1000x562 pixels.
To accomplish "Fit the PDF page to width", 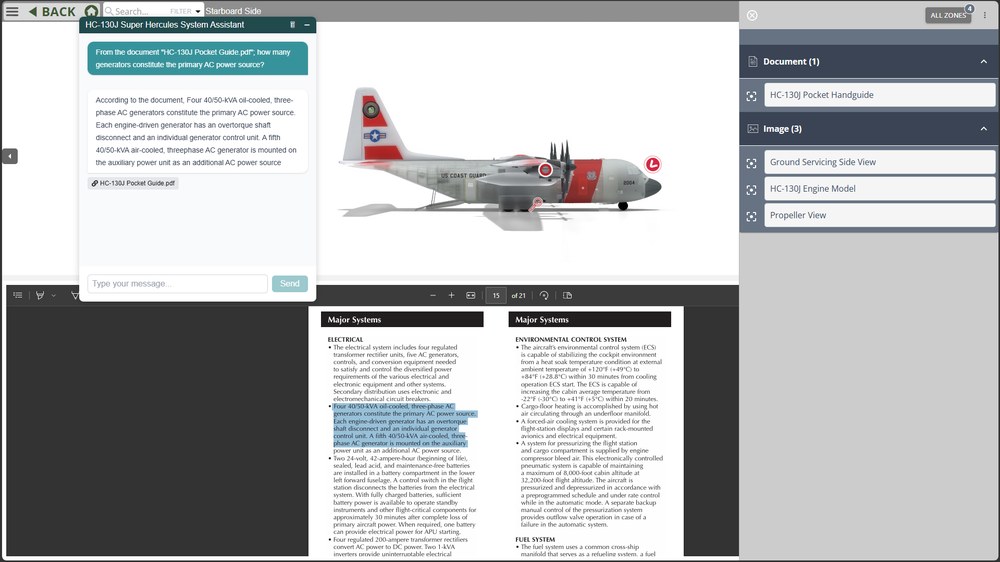I will [471, 295].
